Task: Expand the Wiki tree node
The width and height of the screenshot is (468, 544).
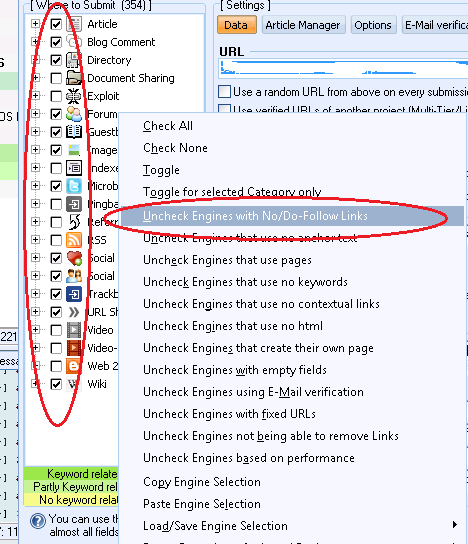Action: click(35, 383)
